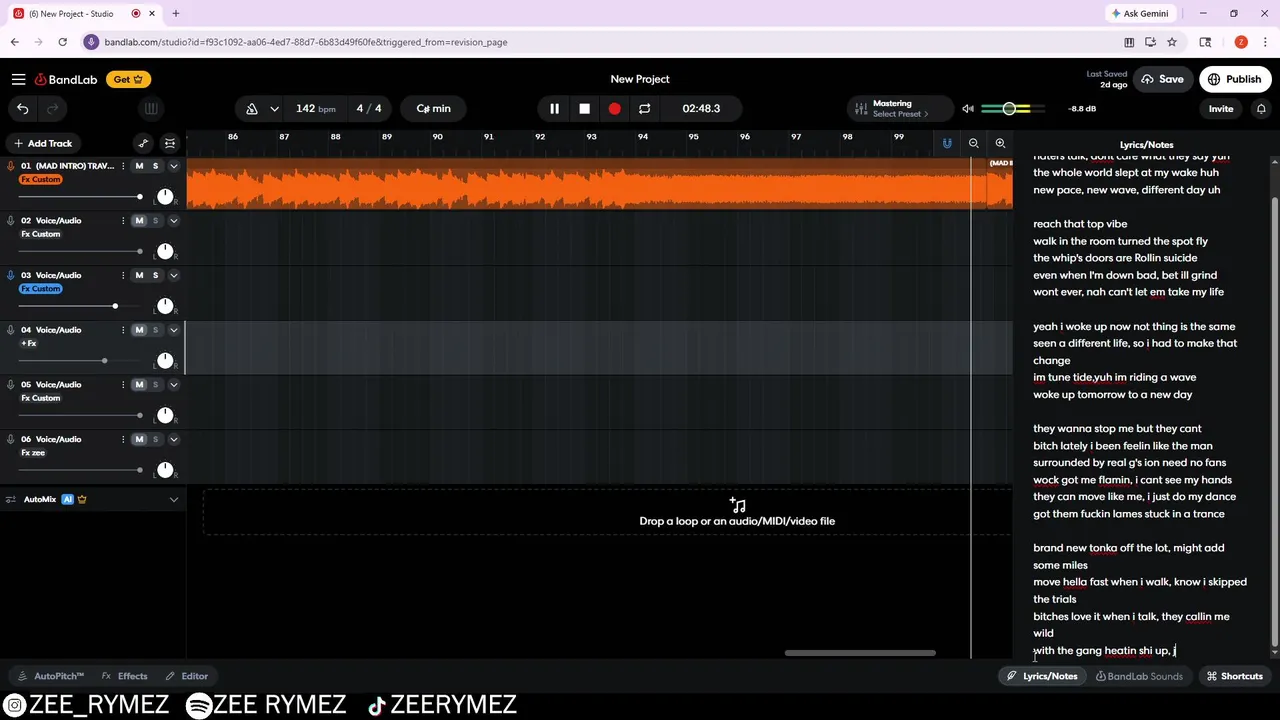Mute track 01 MAD INTRO
This screenshot has height=720, width=1280.
[139, 166]
